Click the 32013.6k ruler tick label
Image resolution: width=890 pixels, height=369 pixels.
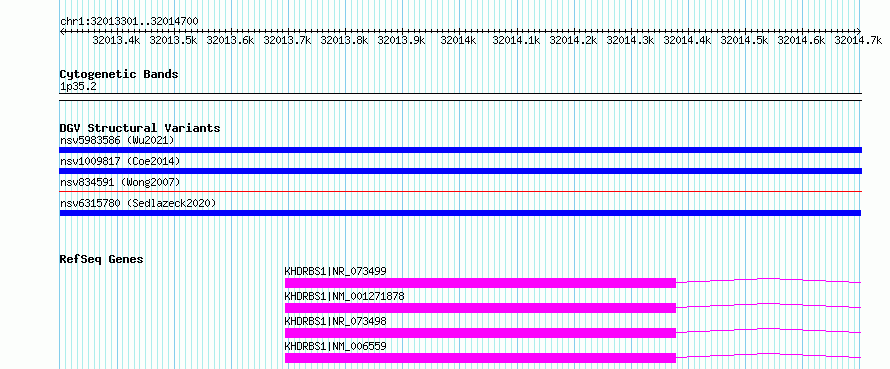(230, 40)
